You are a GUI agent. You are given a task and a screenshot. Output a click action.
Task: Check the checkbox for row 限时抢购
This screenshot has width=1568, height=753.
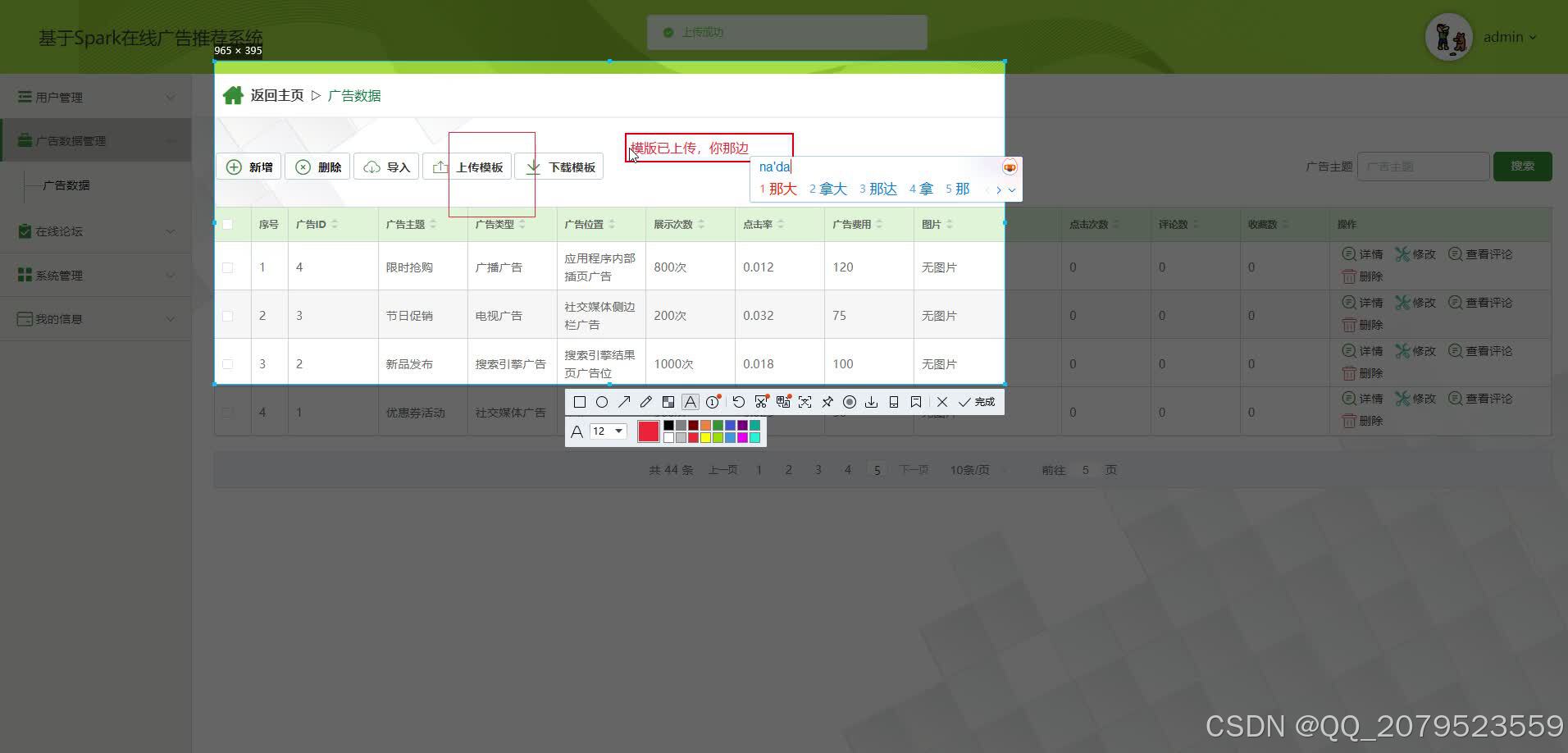tap(228, 267)
